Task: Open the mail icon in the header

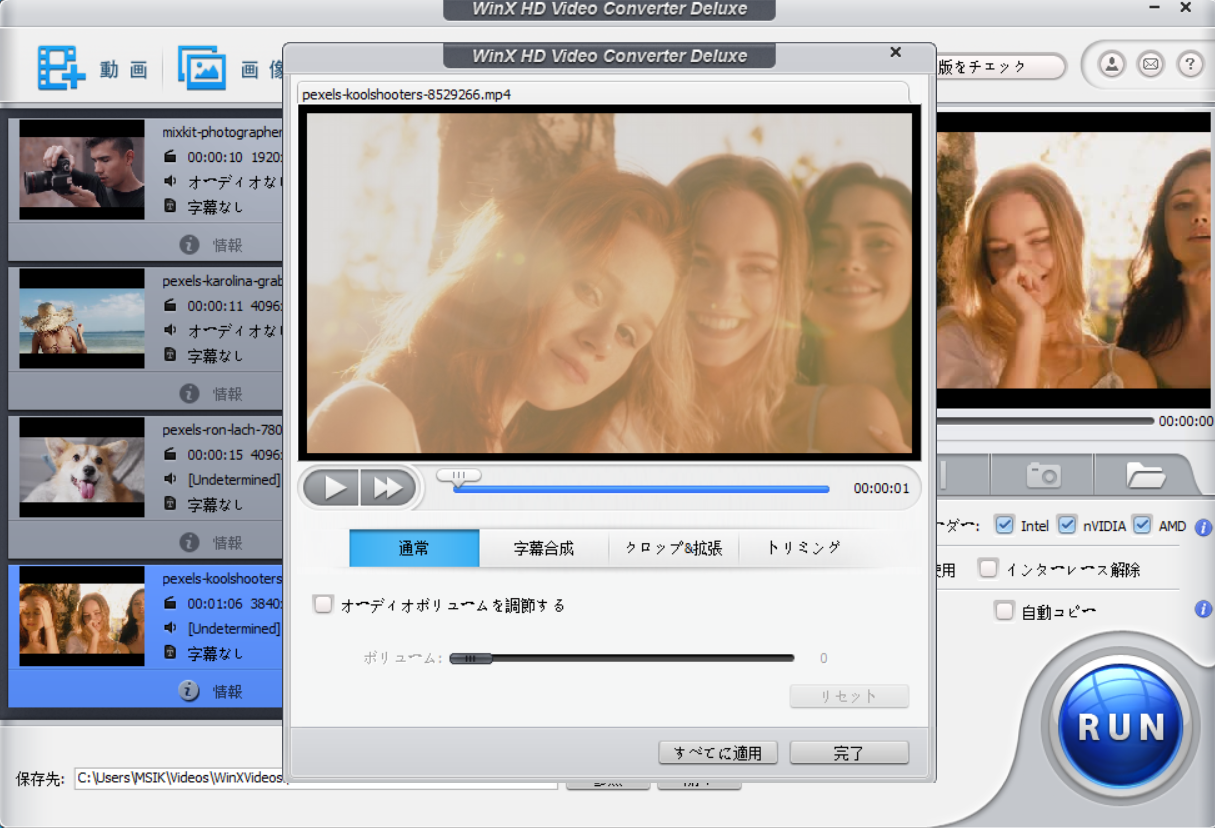Action: click(x=1151, y=65)
